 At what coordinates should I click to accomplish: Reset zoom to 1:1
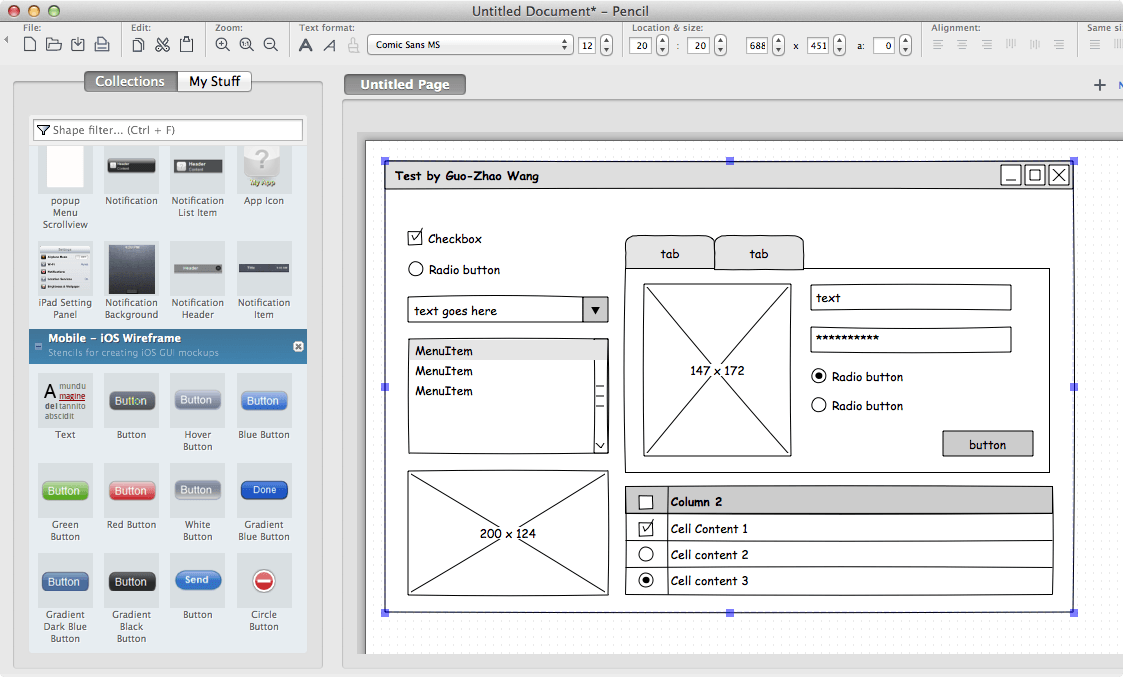click(246, 44)
